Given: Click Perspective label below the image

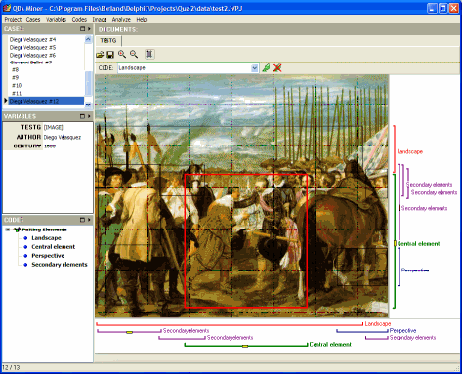Looking at the screenshot, I should [x=403, y=331].
